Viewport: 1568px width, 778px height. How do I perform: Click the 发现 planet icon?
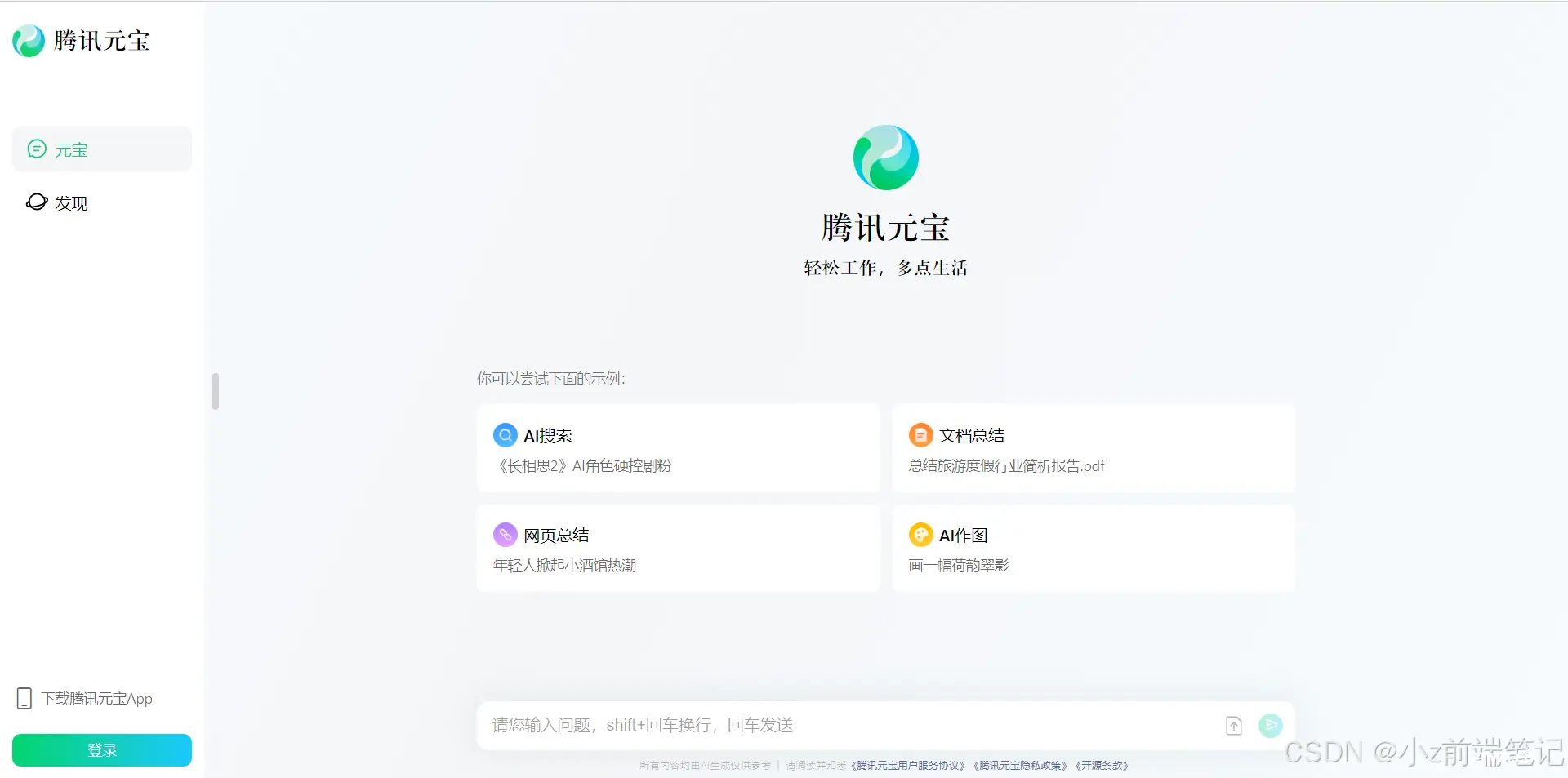(37, 202)
